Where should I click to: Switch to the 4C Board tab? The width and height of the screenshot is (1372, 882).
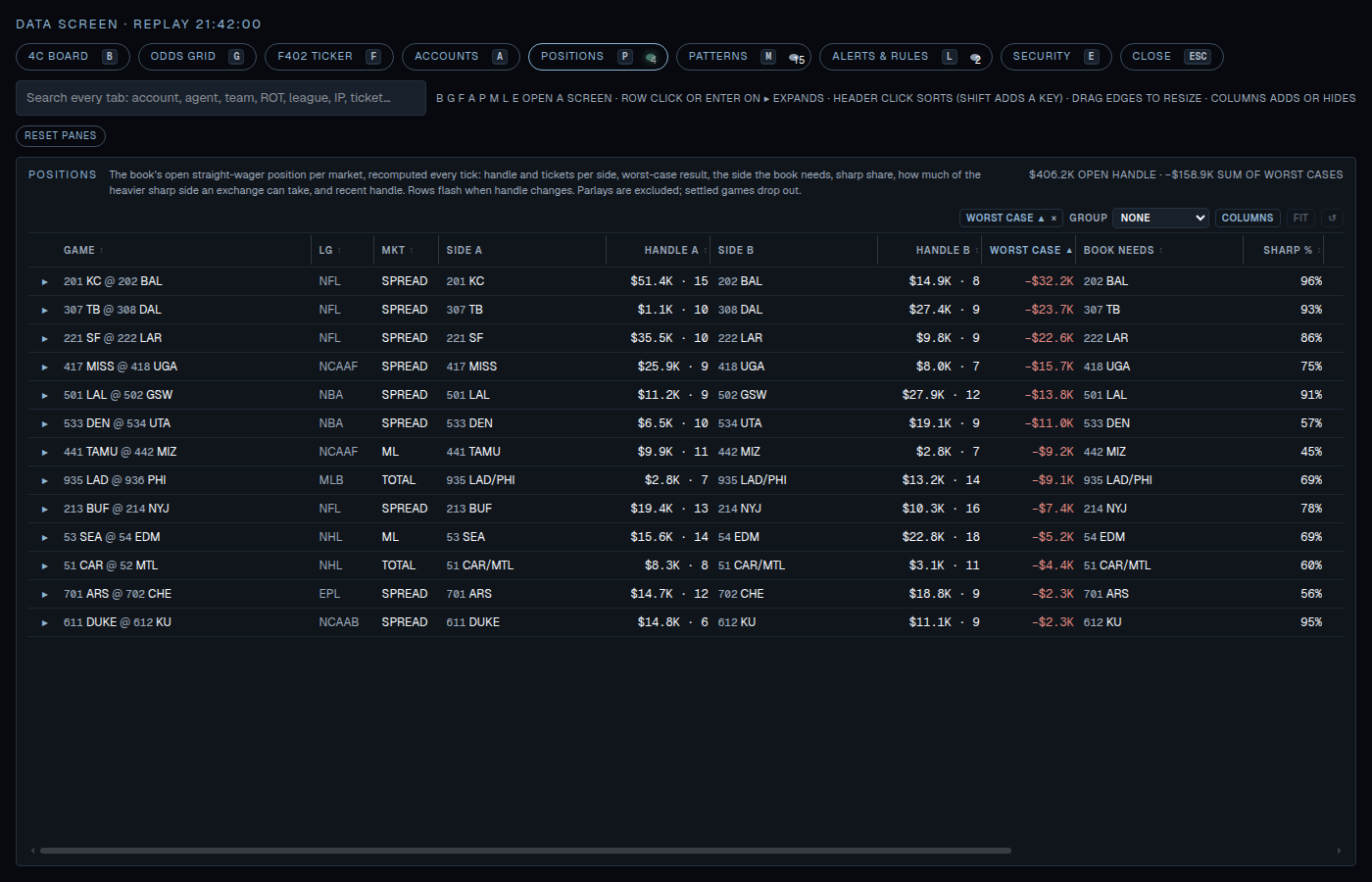(x=73, y=57)
